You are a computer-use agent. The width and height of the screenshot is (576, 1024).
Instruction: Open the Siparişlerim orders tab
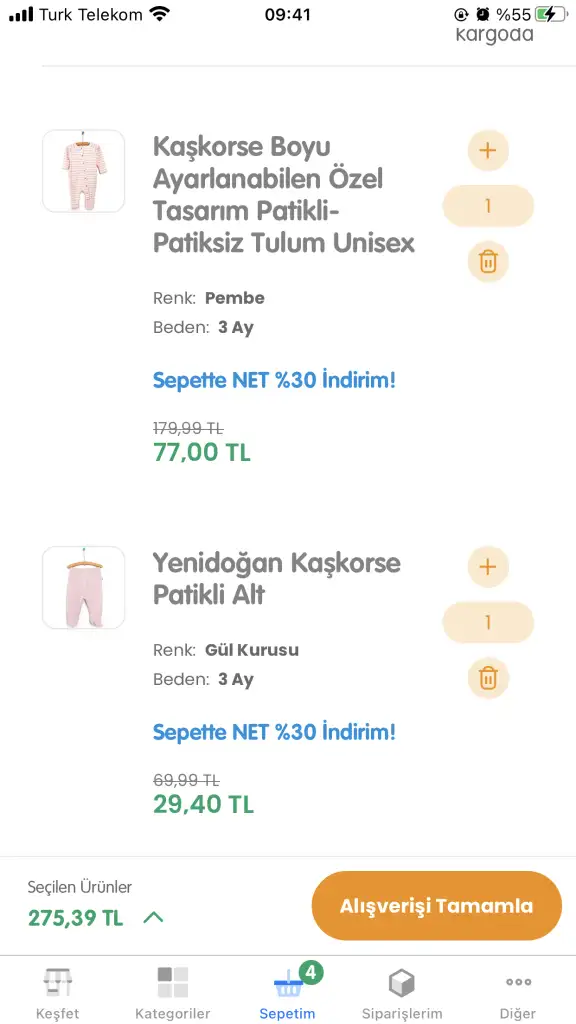pos(402,993)
